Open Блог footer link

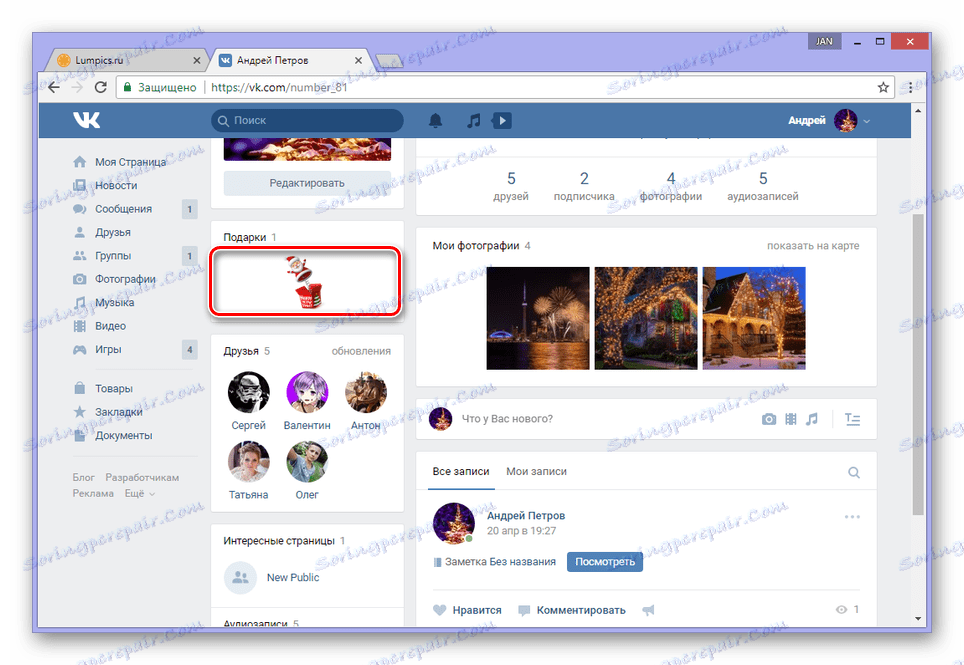[x=84, y=478]
